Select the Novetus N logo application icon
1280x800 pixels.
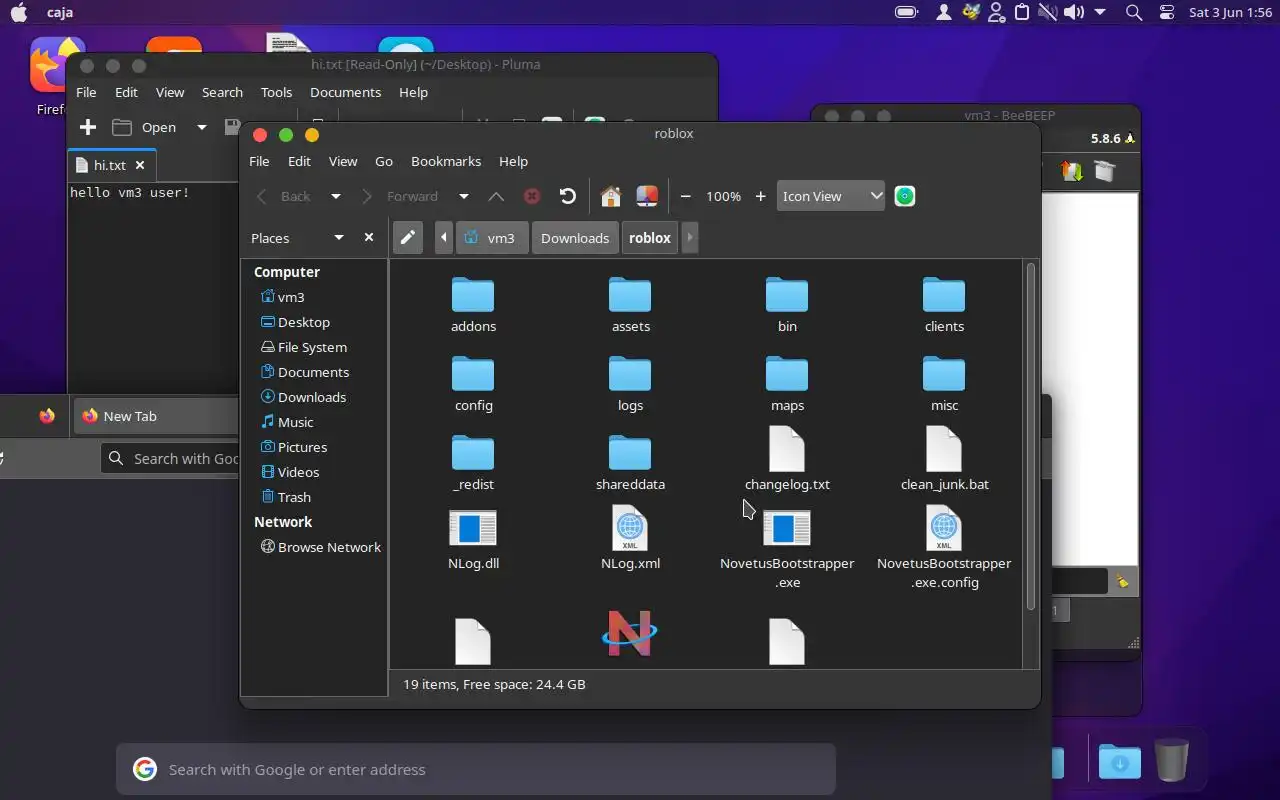point(630,633)
